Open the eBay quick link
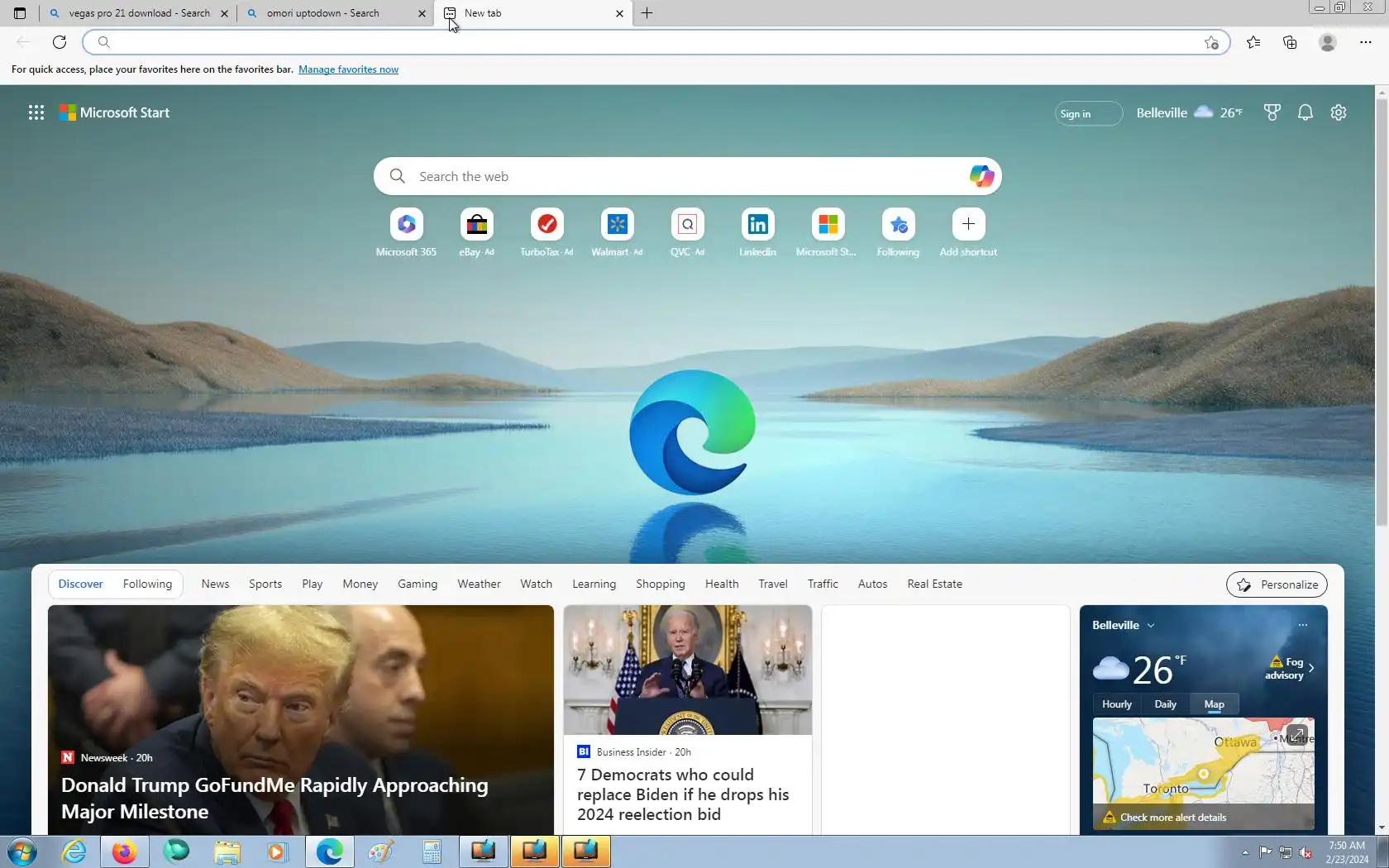Image resolution: width=1389 pixels, height=868 pixels. (x=476, y=232)
